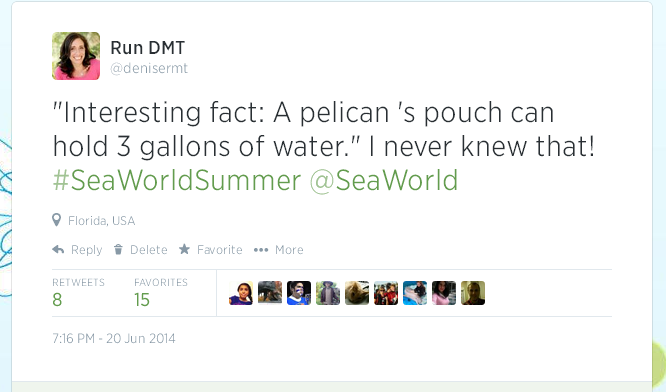This screenshot has height=392, width=666.
Task: Click the @denisermt handle
Action: tap(149, 68)
